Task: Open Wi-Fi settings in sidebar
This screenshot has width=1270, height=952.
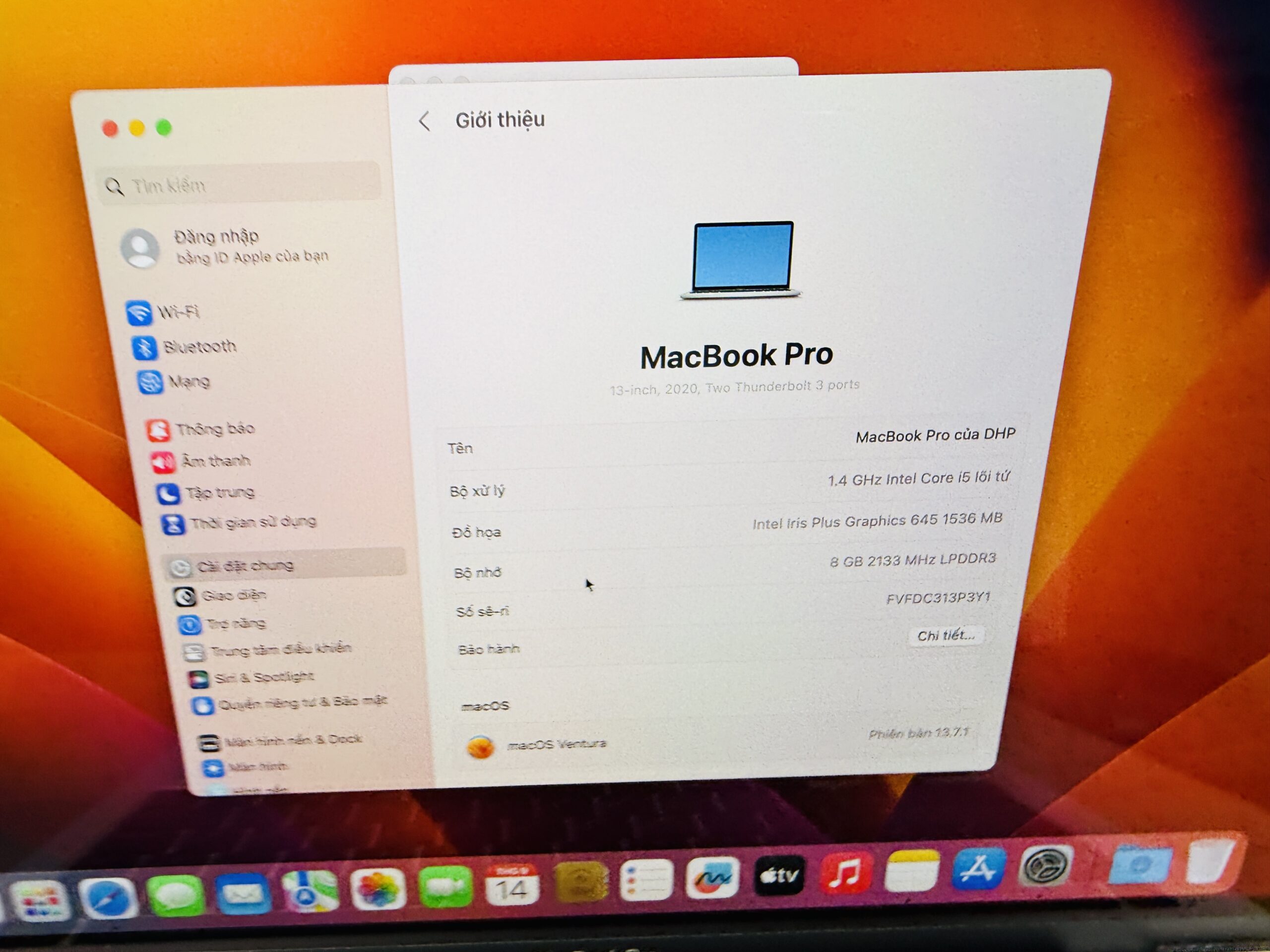Action: [x=164, y=313]
